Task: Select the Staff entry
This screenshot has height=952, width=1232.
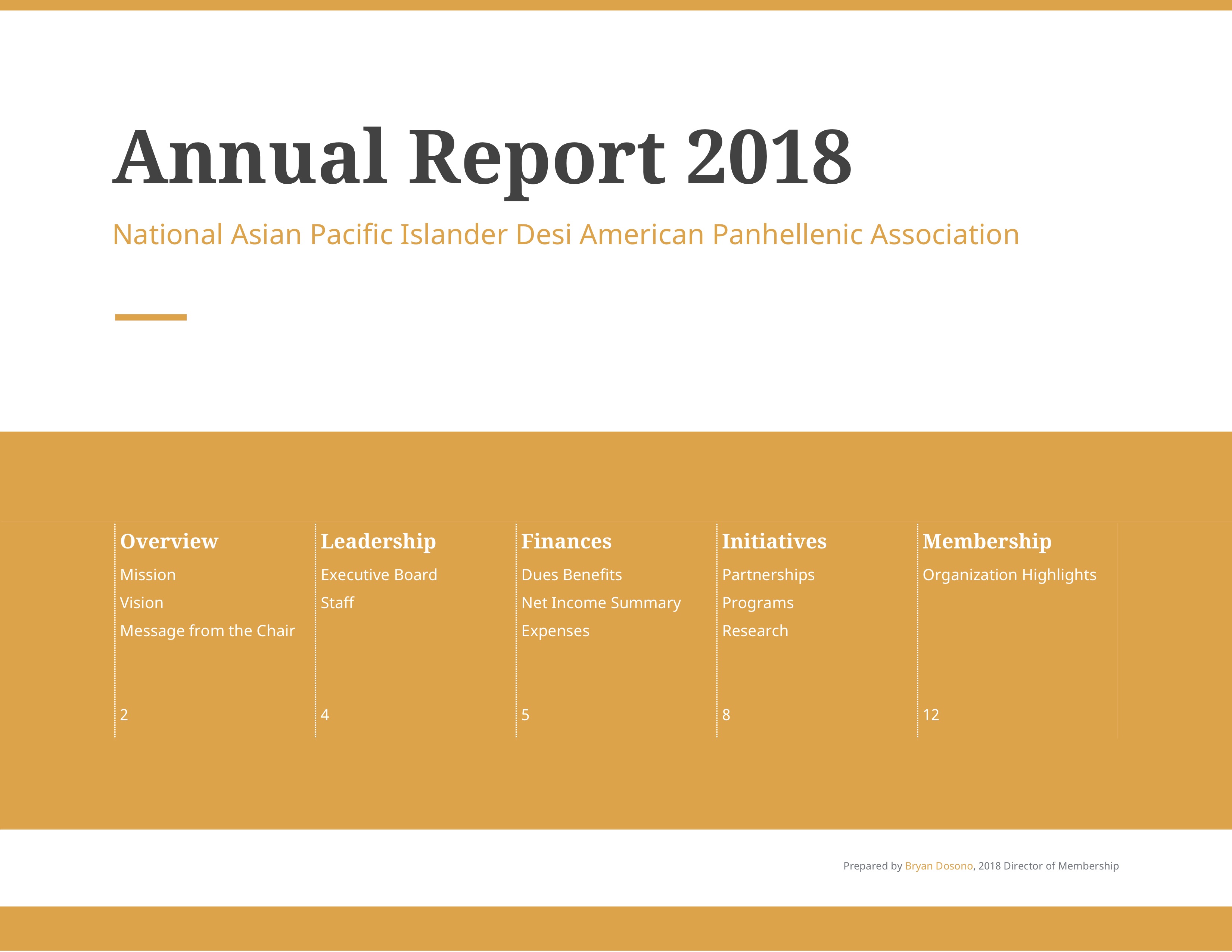Action: tap(337, 602)
